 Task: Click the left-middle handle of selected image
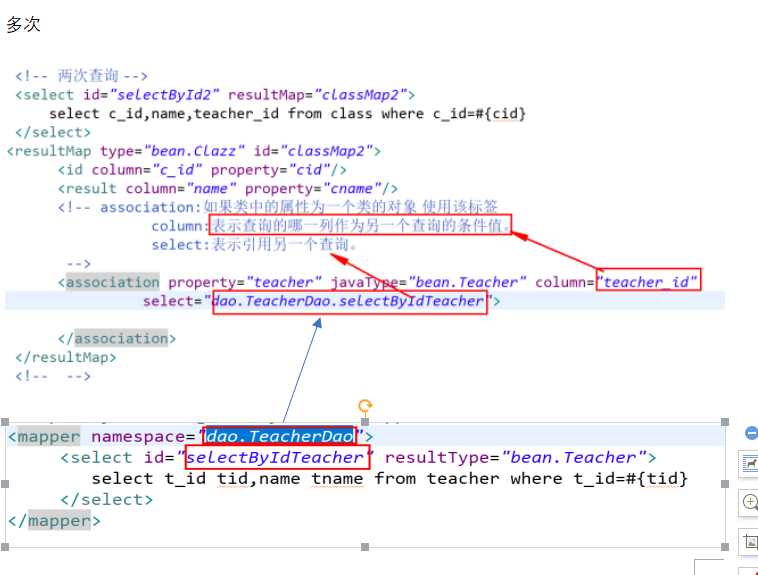tap(5, 484)
